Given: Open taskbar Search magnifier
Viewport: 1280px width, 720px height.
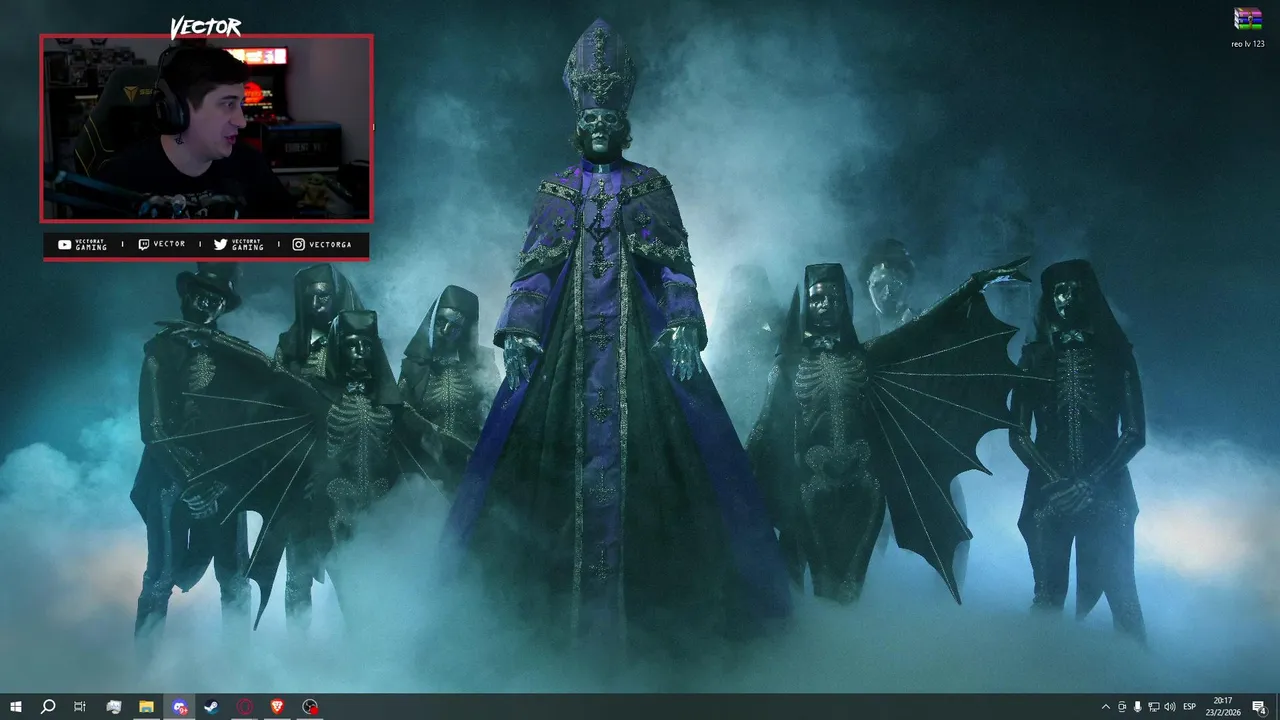Looking at the screenshot, I should tap(48, 707).
